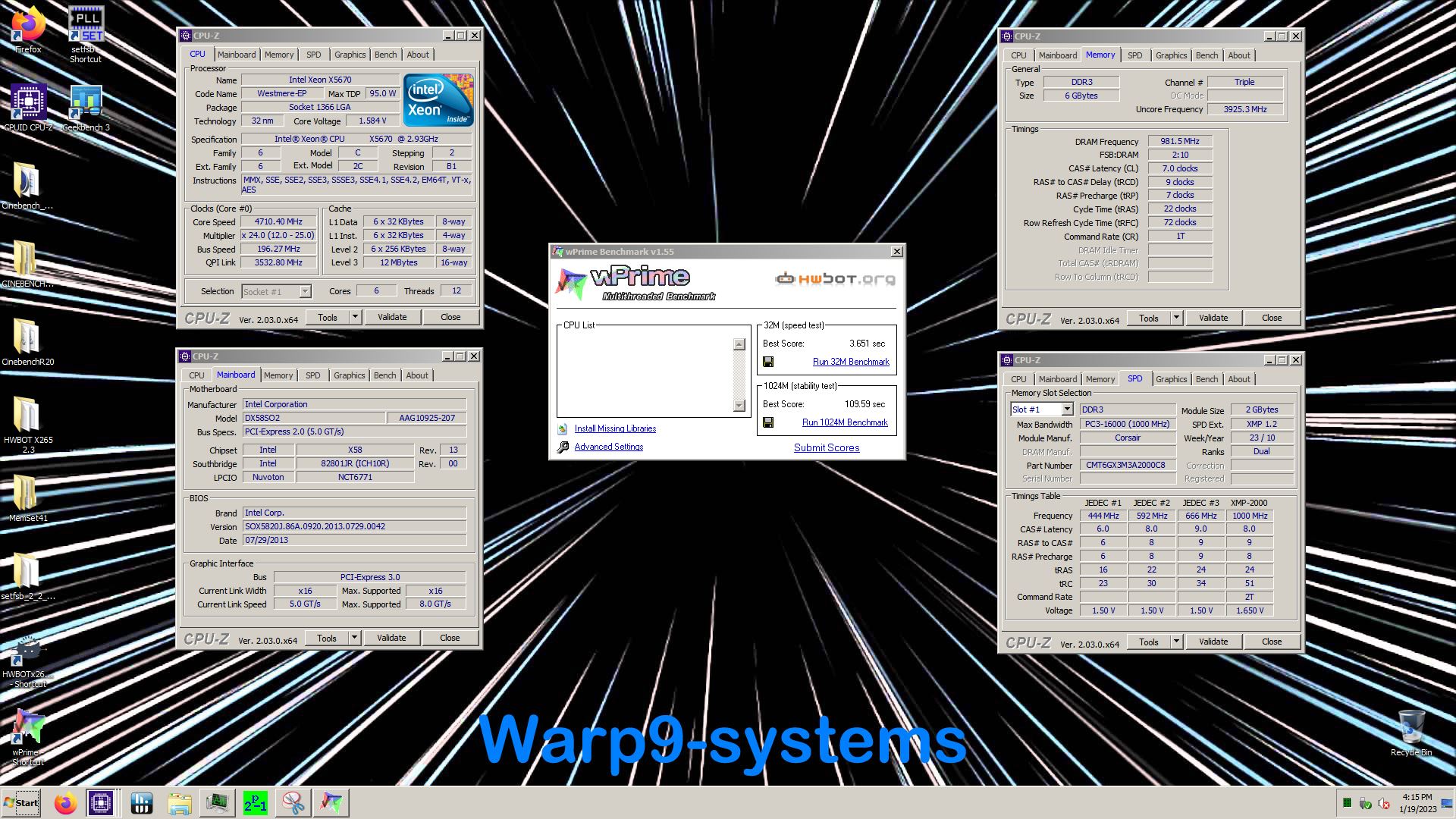
Task: Open wPrime Shortcut desktop icon
Action: click(28, 738)
